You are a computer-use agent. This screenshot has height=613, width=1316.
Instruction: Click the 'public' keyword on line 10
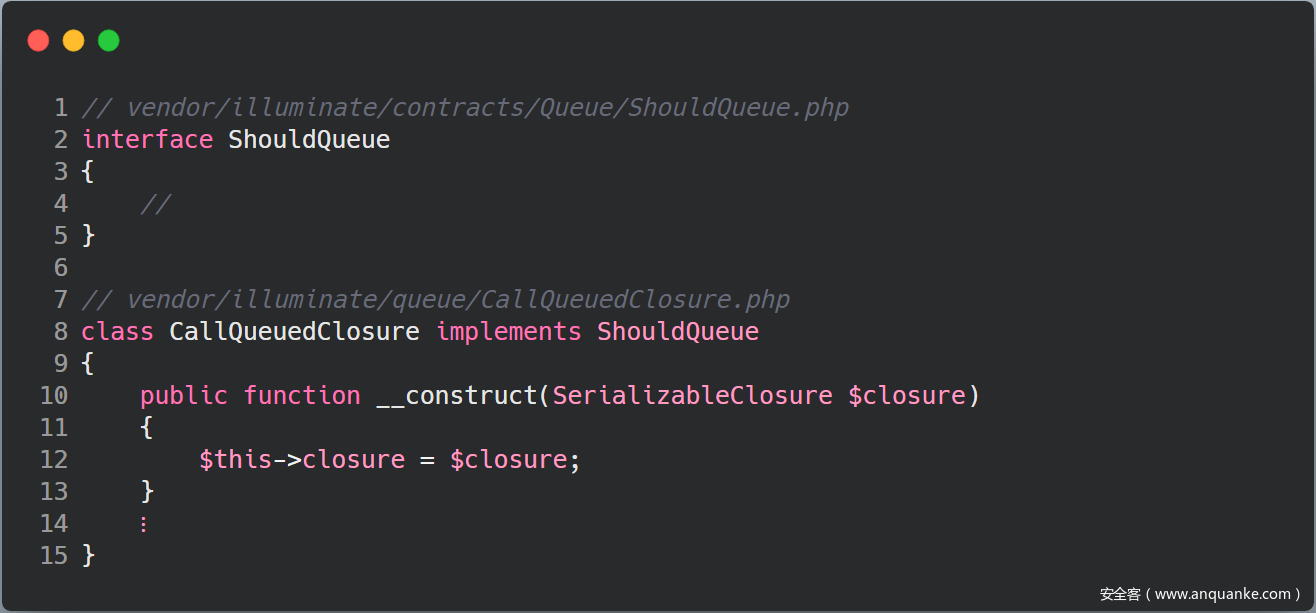184,396
